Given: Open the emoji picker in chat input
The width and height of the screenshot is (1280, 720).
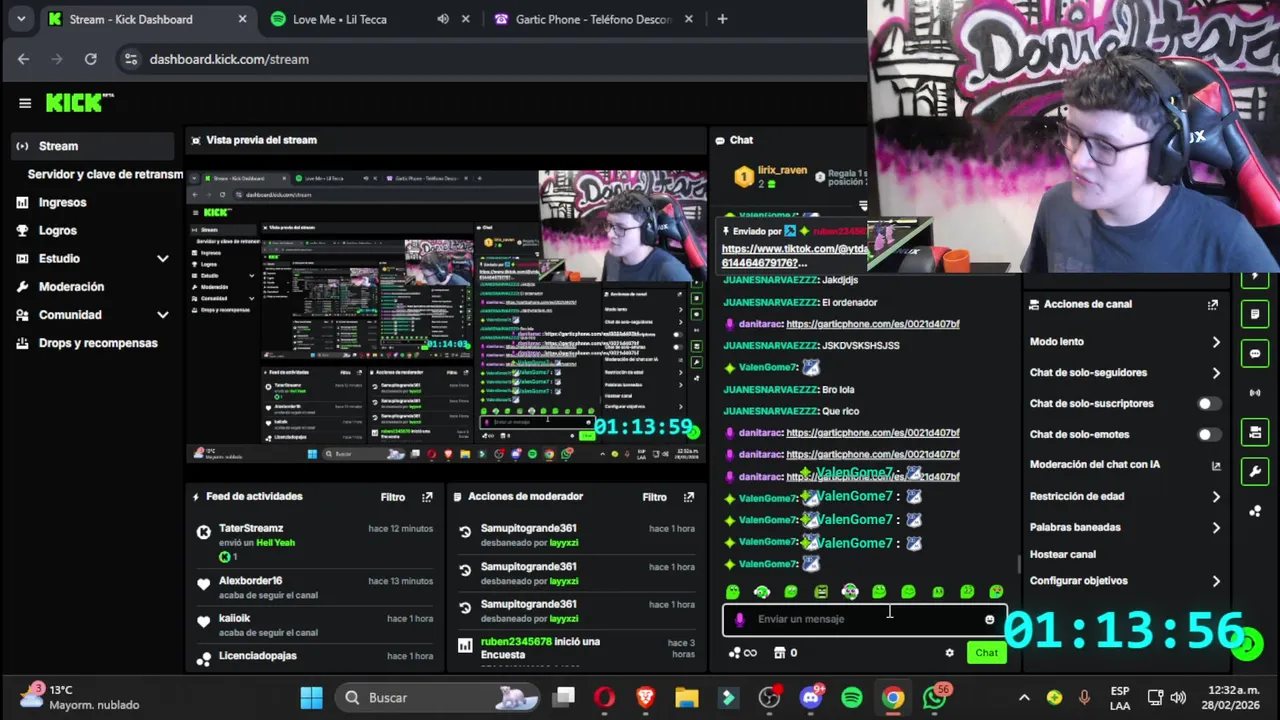Looking at the screenshot, I should [x=990, y=619].
